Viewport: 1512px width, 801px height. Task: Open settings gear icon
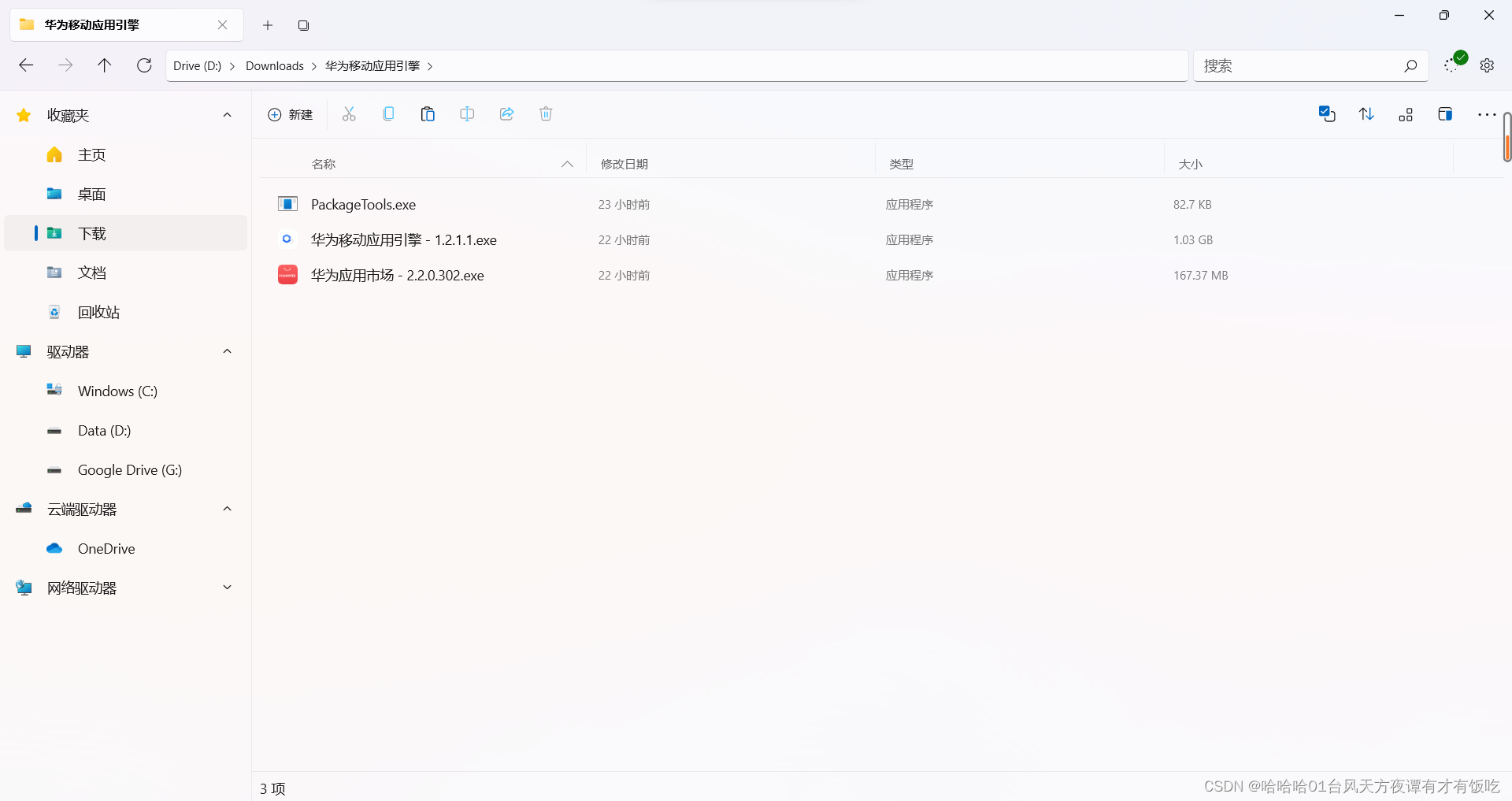click(1487, 65)
